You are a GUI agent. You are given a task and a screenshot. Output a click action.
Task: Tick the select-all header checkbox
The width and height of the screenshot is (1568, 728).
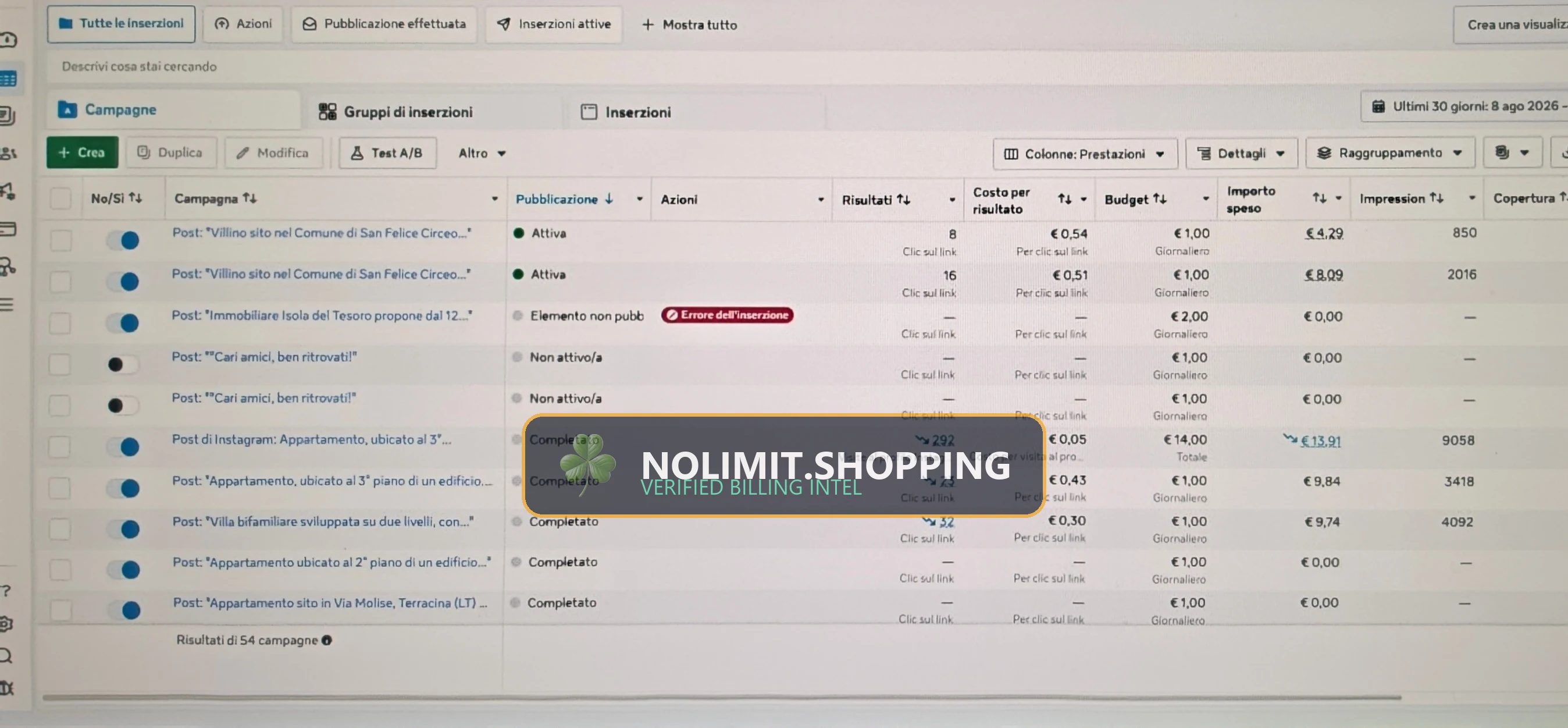coord(61,198)
